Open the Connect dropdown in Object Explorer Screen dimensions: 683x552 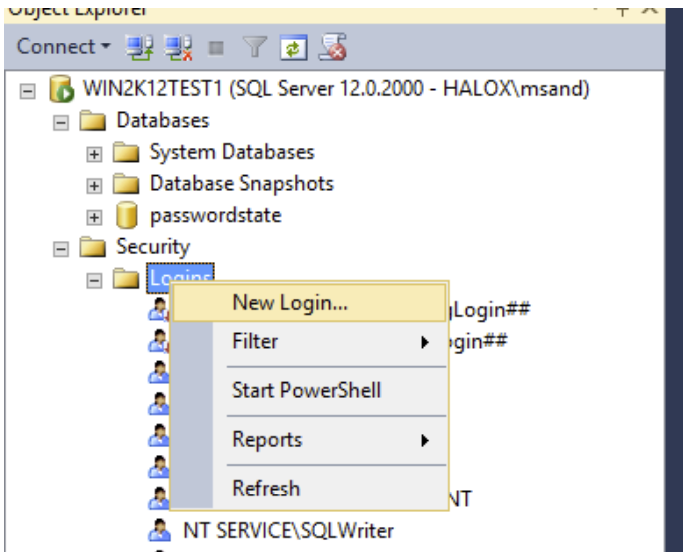coord(64,47)
